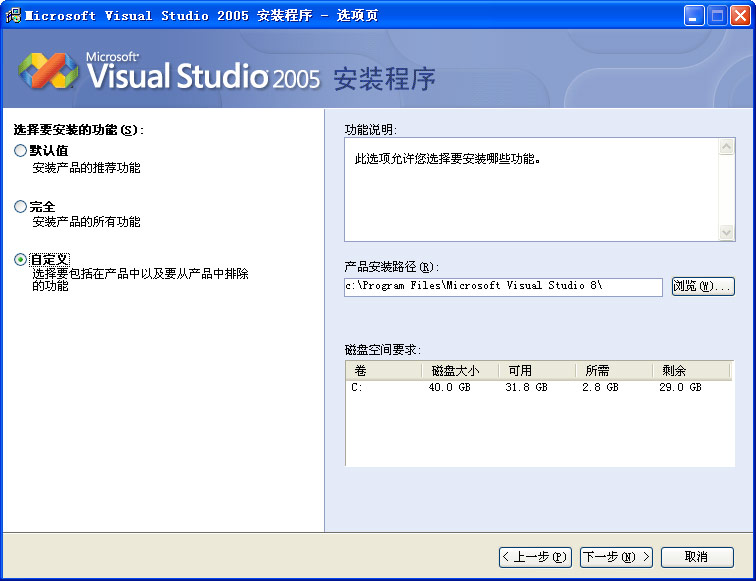Click the 浏览(W)... browse button
Image resolution: width=756 pixels, height=581 pixels.
703,286
